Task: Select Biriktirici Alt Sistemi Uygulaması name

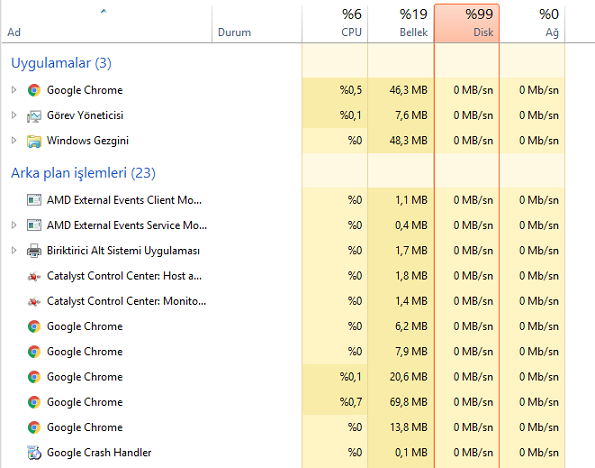Action: [123, 251]
